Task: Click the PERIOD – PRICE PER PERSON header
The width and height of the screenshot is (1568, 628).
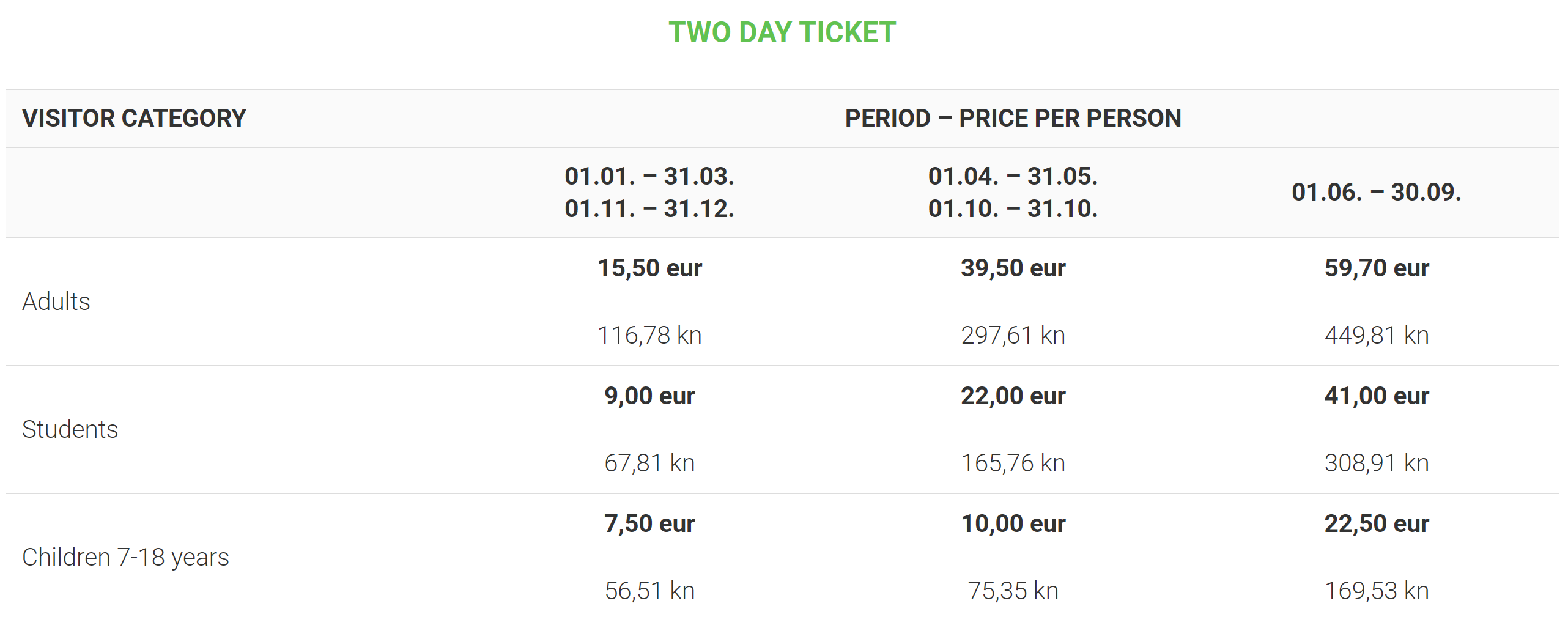Action: click(x=1012, y=118)
